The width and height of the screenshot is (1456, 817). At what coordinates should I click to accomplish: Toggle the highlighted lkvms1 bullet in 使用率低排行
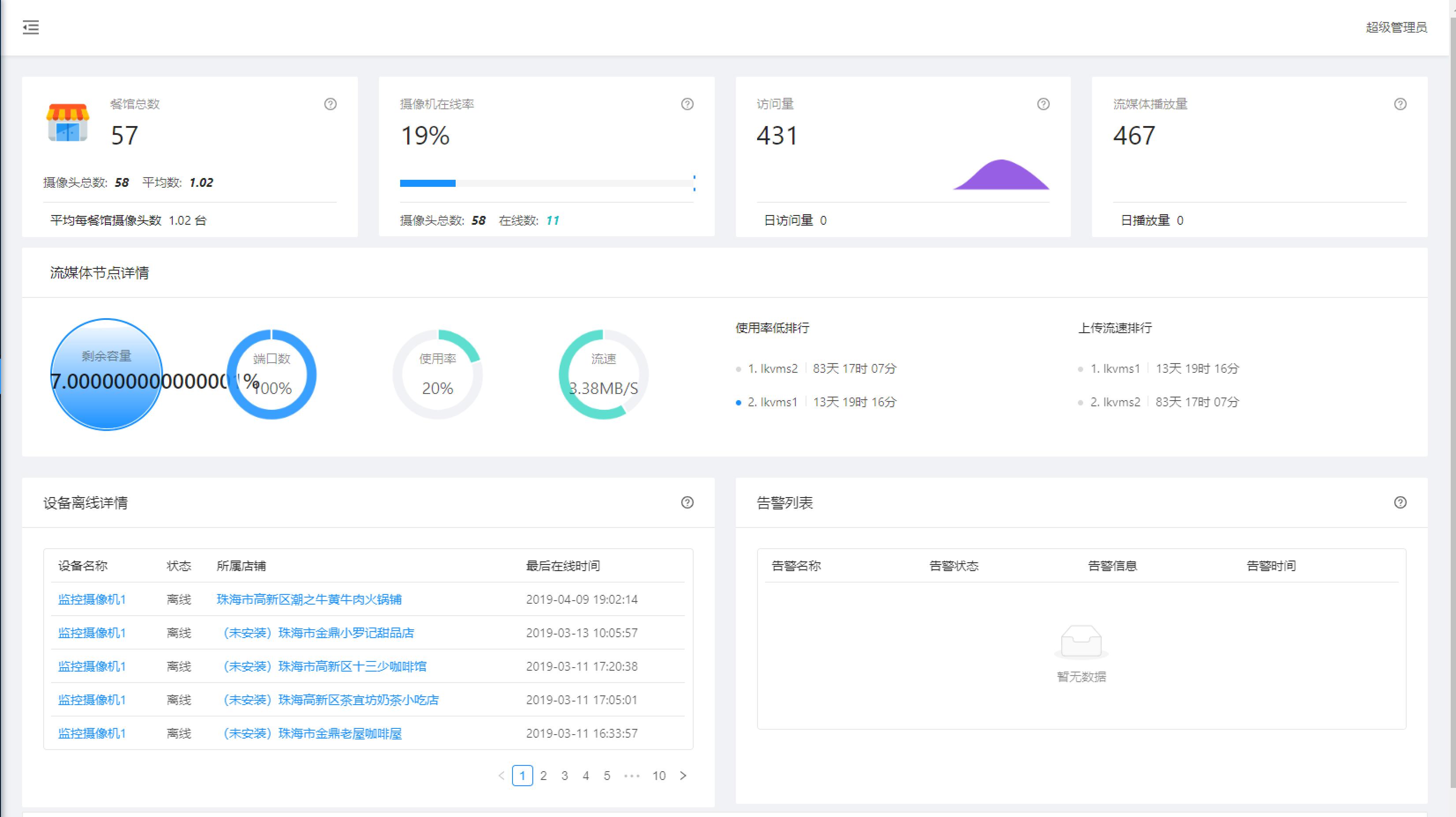(x=738, y=402)
